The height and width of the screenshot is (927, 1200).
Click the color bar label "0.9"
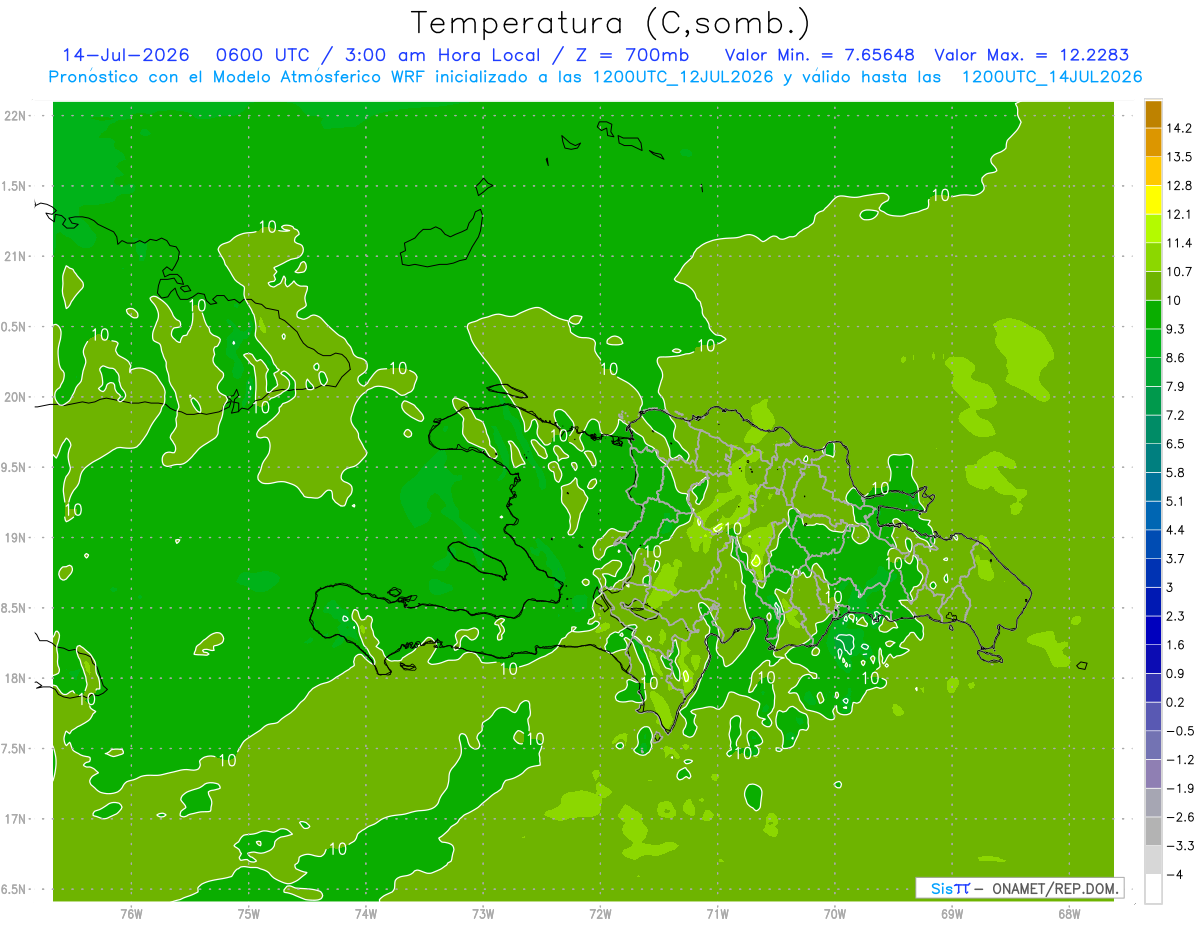tap(1175, 673)
